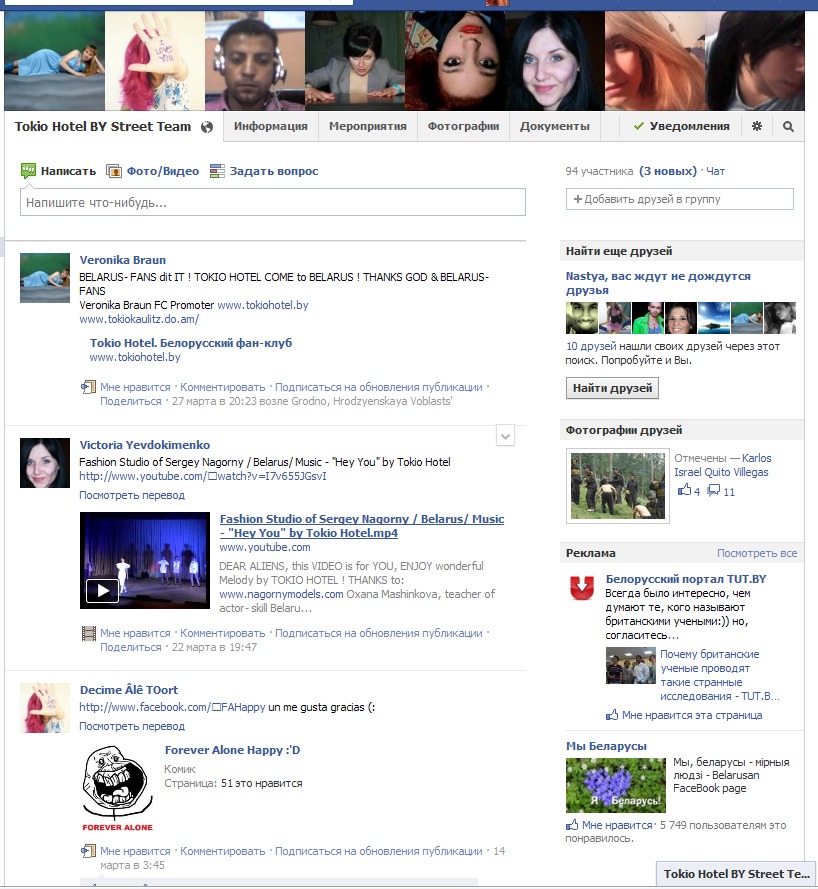
Task: Click Мне нравится under Decime's post
Action: tap(135, 851)
